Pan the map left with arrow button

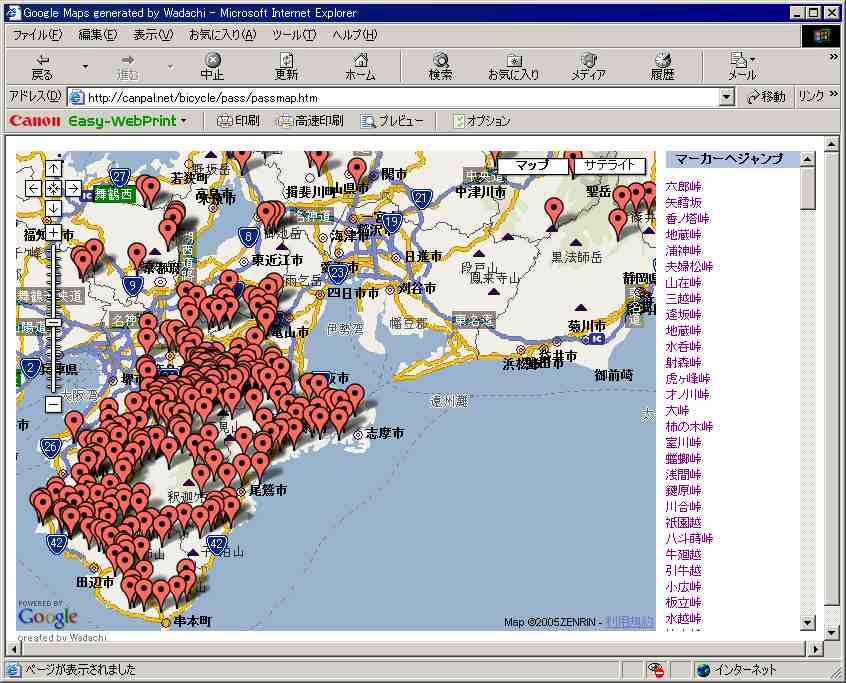(34, 188)
